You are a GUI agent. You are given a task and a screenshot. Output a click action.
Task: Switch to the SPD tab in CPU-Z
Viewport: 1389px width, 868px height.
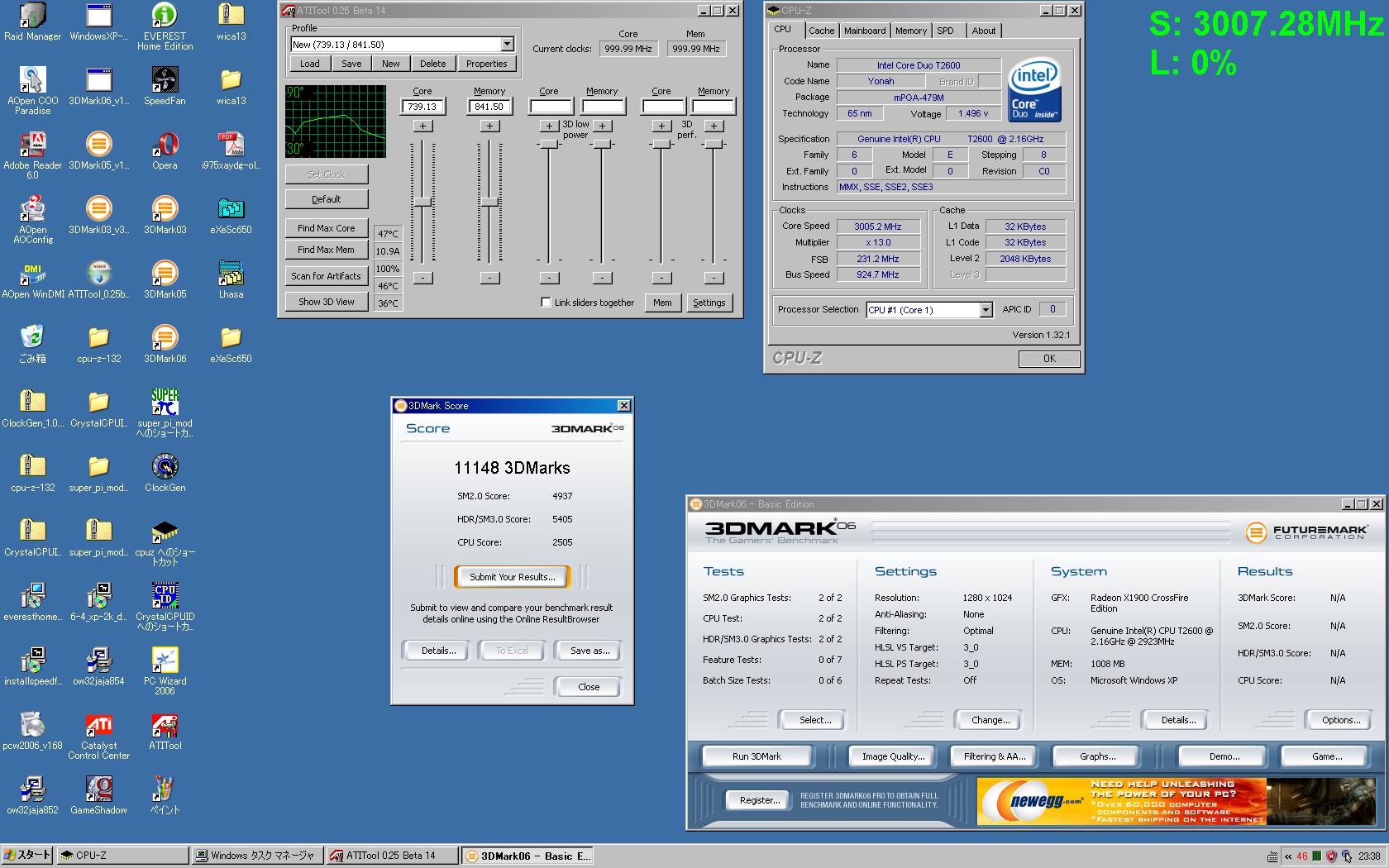click(945, 31)
